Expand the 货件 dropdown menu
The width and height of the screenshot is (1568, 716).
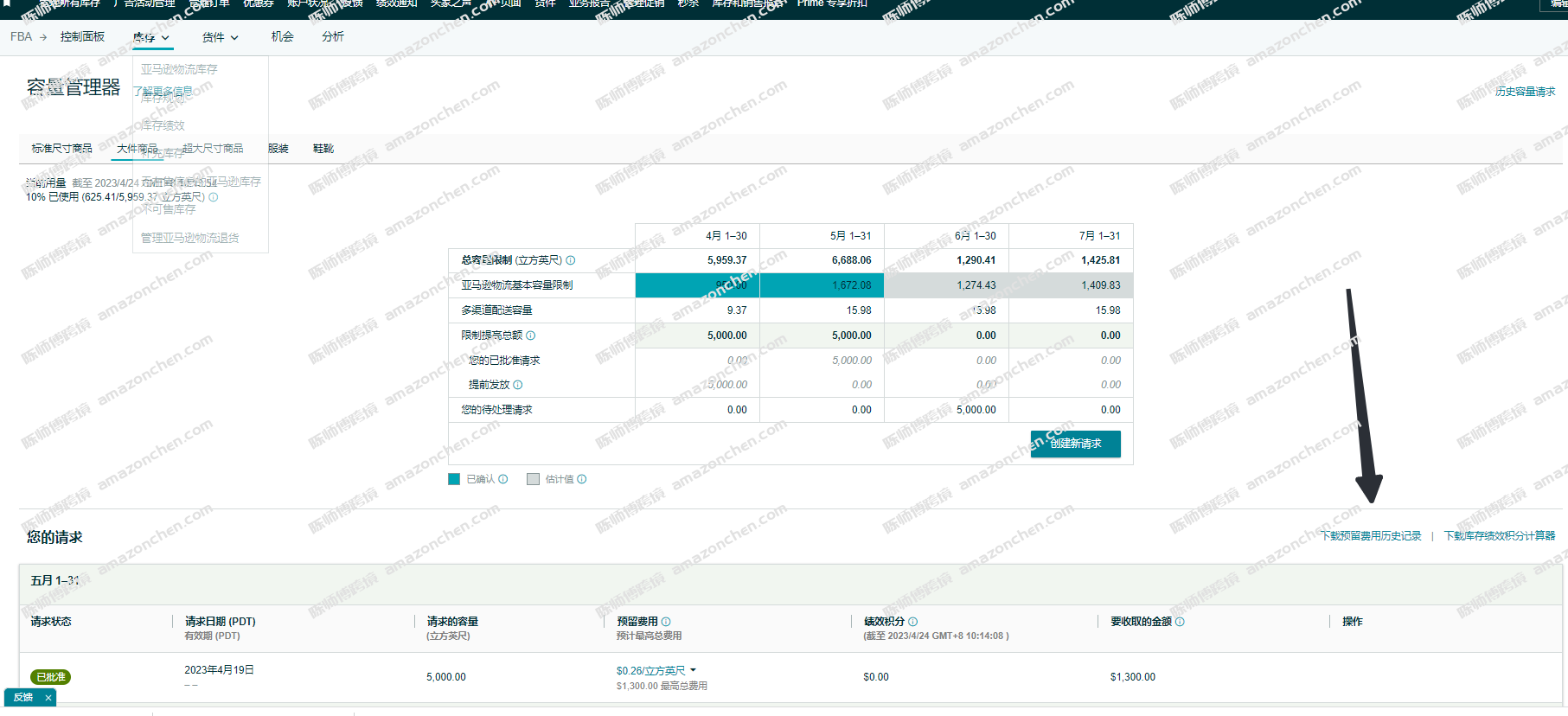[x=220, y=37]
